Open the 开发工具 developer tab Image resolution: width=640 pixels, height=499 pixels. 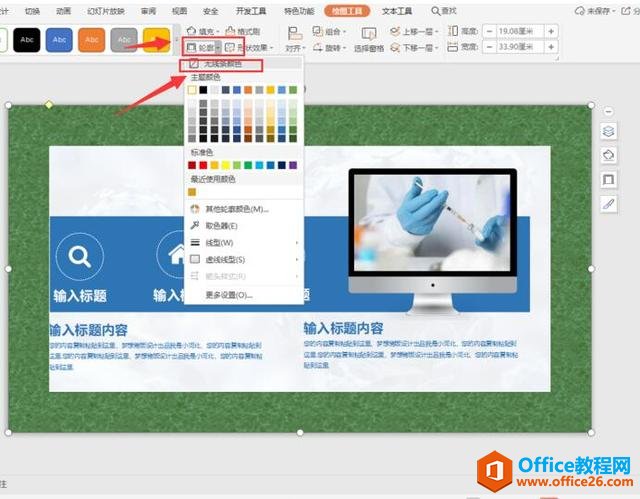251,11
